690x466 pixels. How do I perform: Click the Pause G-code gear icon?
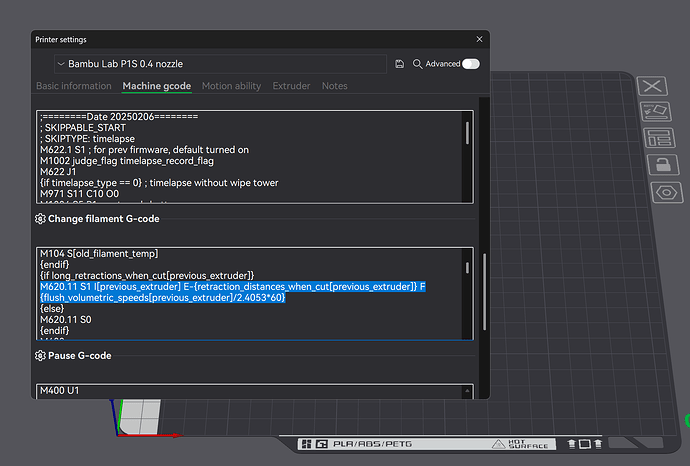point(40,356)
